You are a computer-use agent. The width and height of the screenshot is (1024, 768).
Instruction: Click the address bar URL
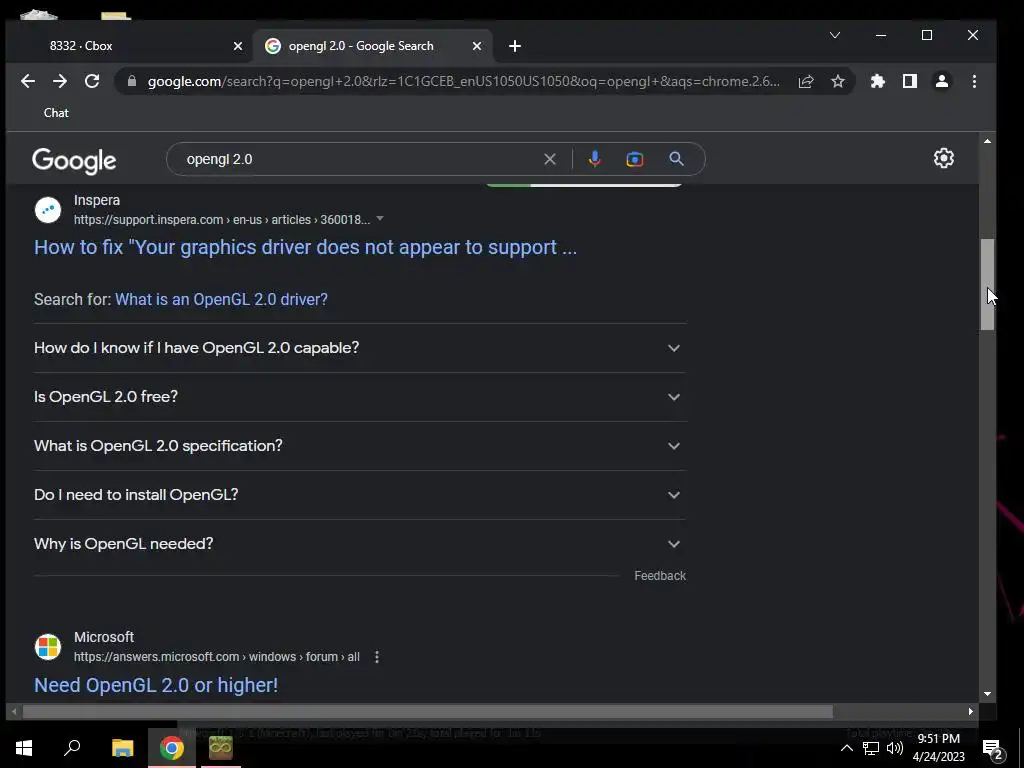(464, 81)
